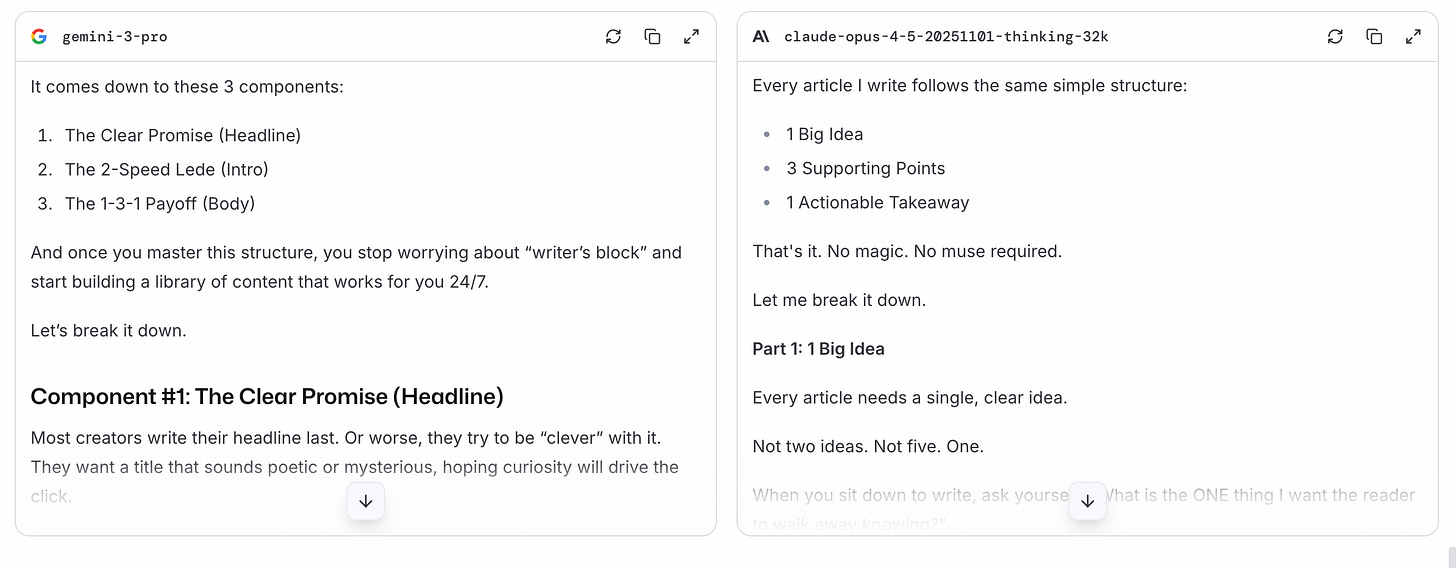Click numbered item The Clear Promise (Headline)
The height and width of the screenshot is (568, 1456).
point(183,136)
